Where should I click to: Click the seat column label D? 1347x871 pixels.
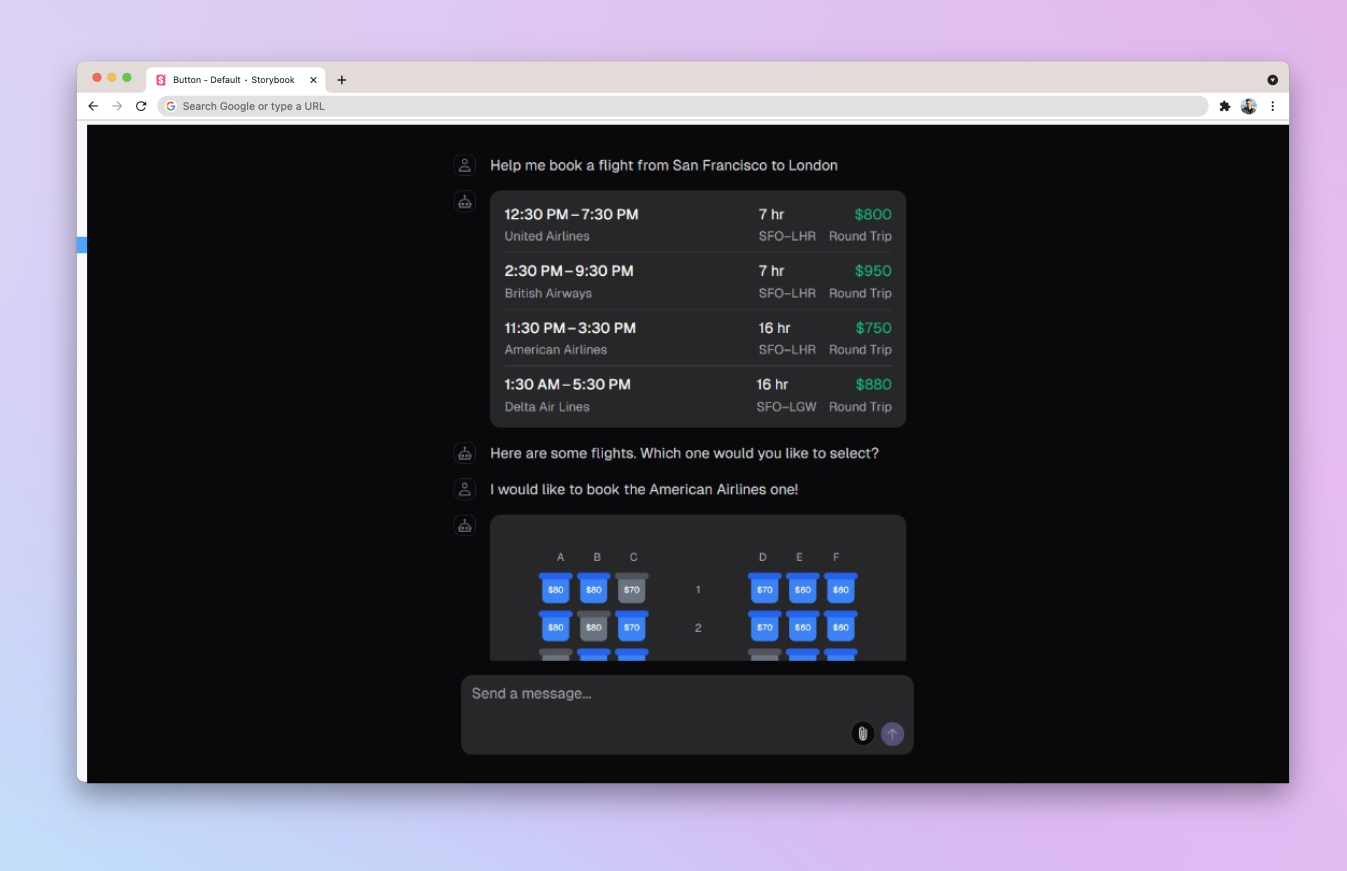click(x=763, y=557)
